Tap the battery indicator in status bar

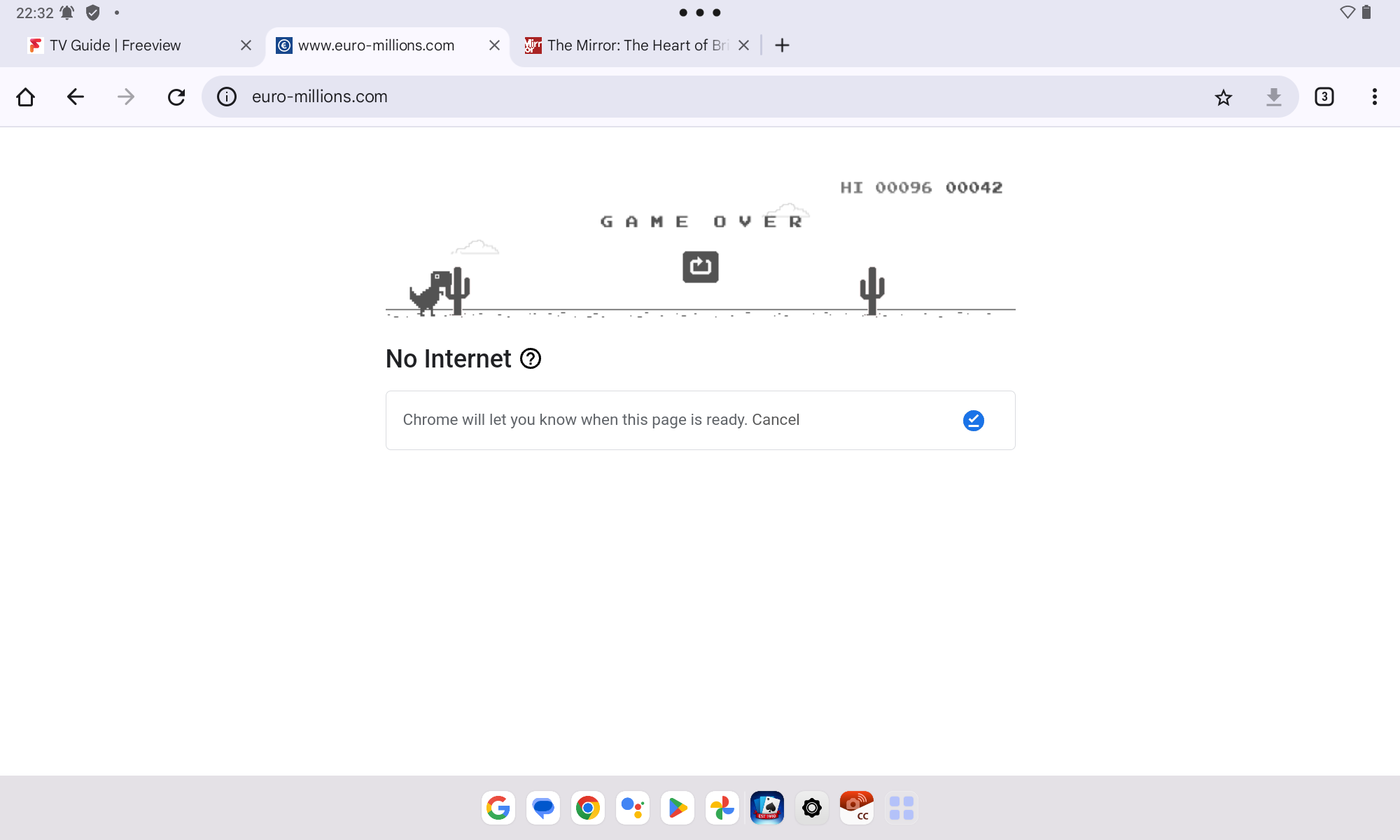pyautogui.click(x=1366, y=13)
